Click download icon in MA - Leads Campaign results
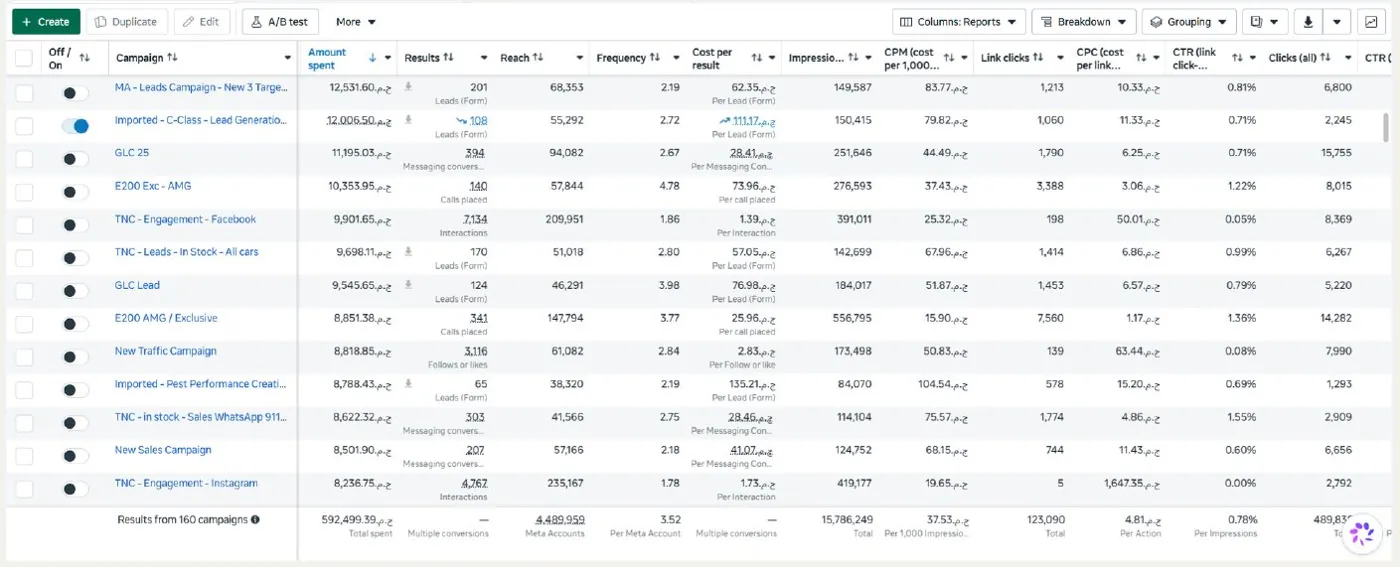 click(408, 87)
